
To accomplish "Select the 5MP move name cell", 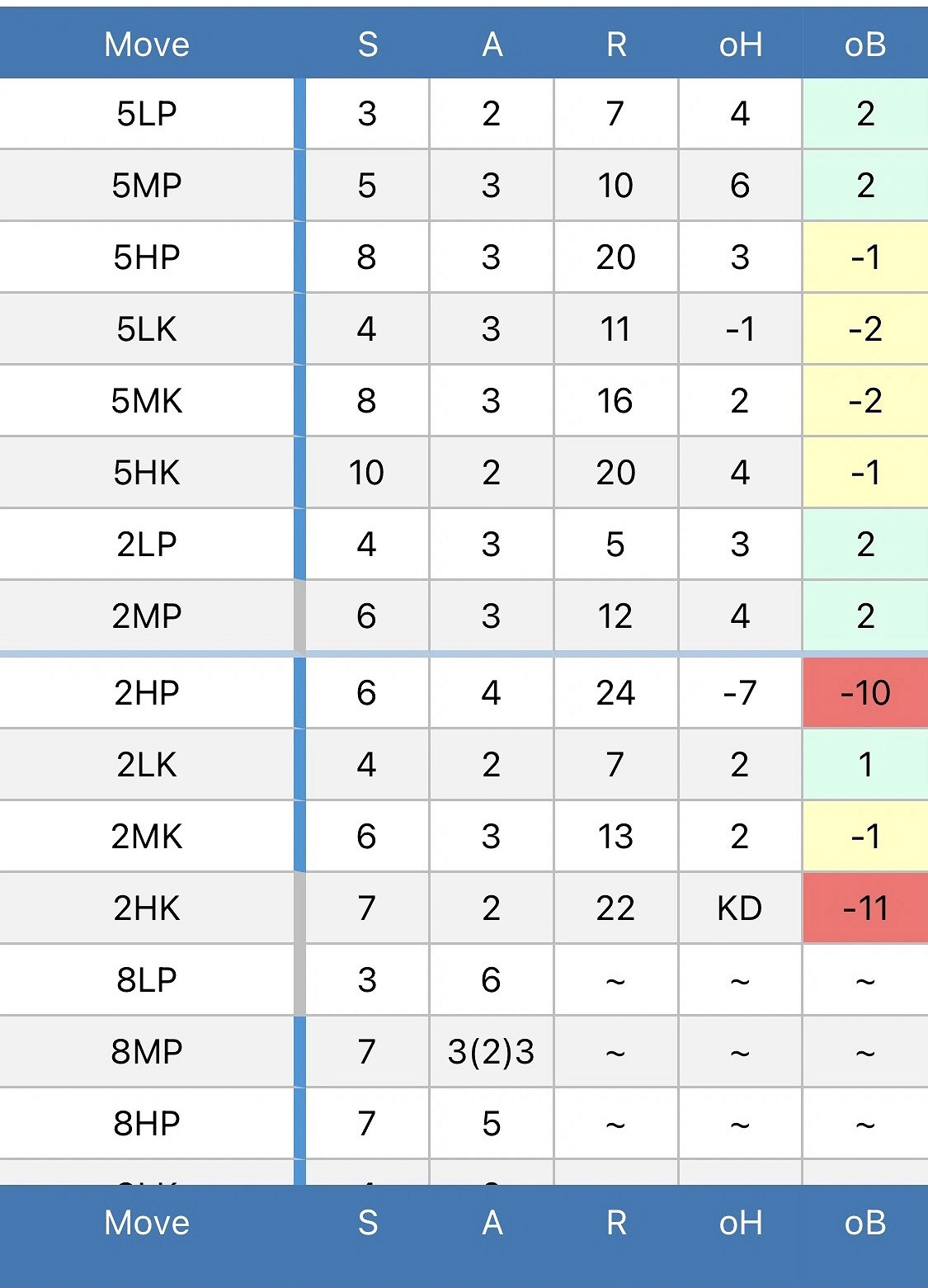I will (x=147, y=186).
